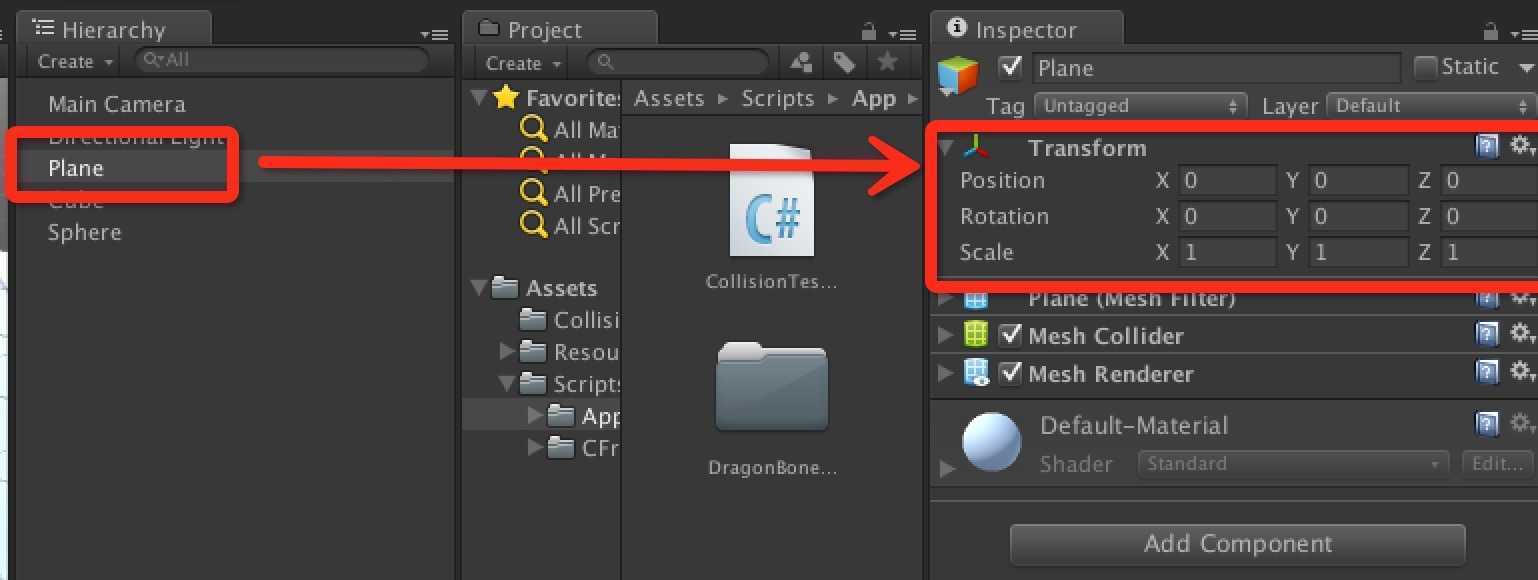1538x580 pixels.
Task: Open the Transform component help book icon
Action: pyautogui.click(x=1487, y=147)
